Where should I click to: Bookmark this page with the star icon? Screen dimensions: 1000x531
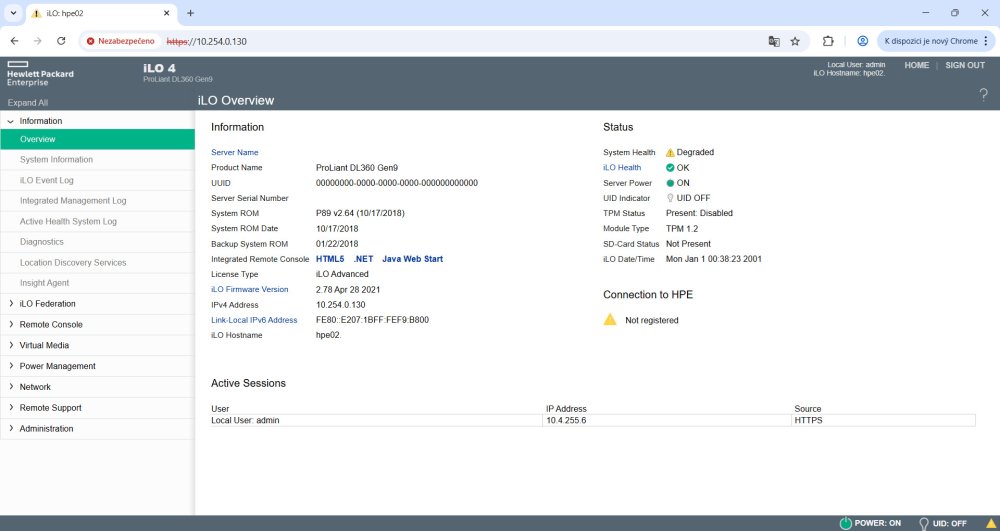(x=795, y=41)
